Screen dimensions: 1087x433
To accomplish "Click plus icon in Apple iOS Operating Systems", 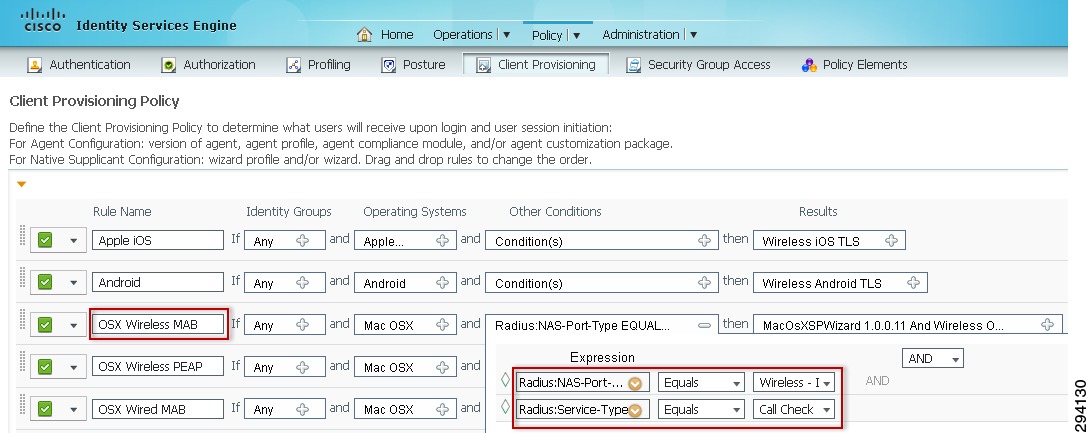I will click(x=442, y=240).
